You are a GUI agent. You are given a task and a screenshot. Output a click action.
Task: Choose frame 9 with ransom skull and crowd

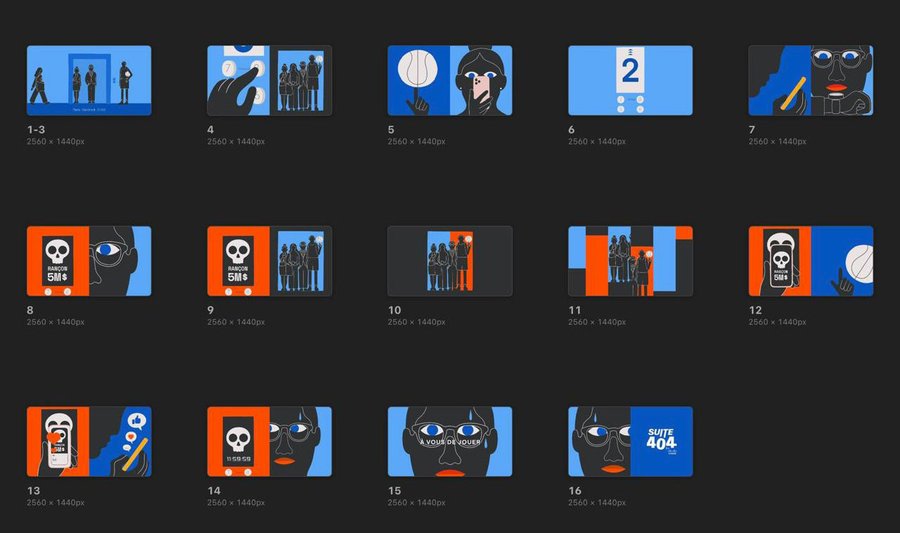pos(269,261)
